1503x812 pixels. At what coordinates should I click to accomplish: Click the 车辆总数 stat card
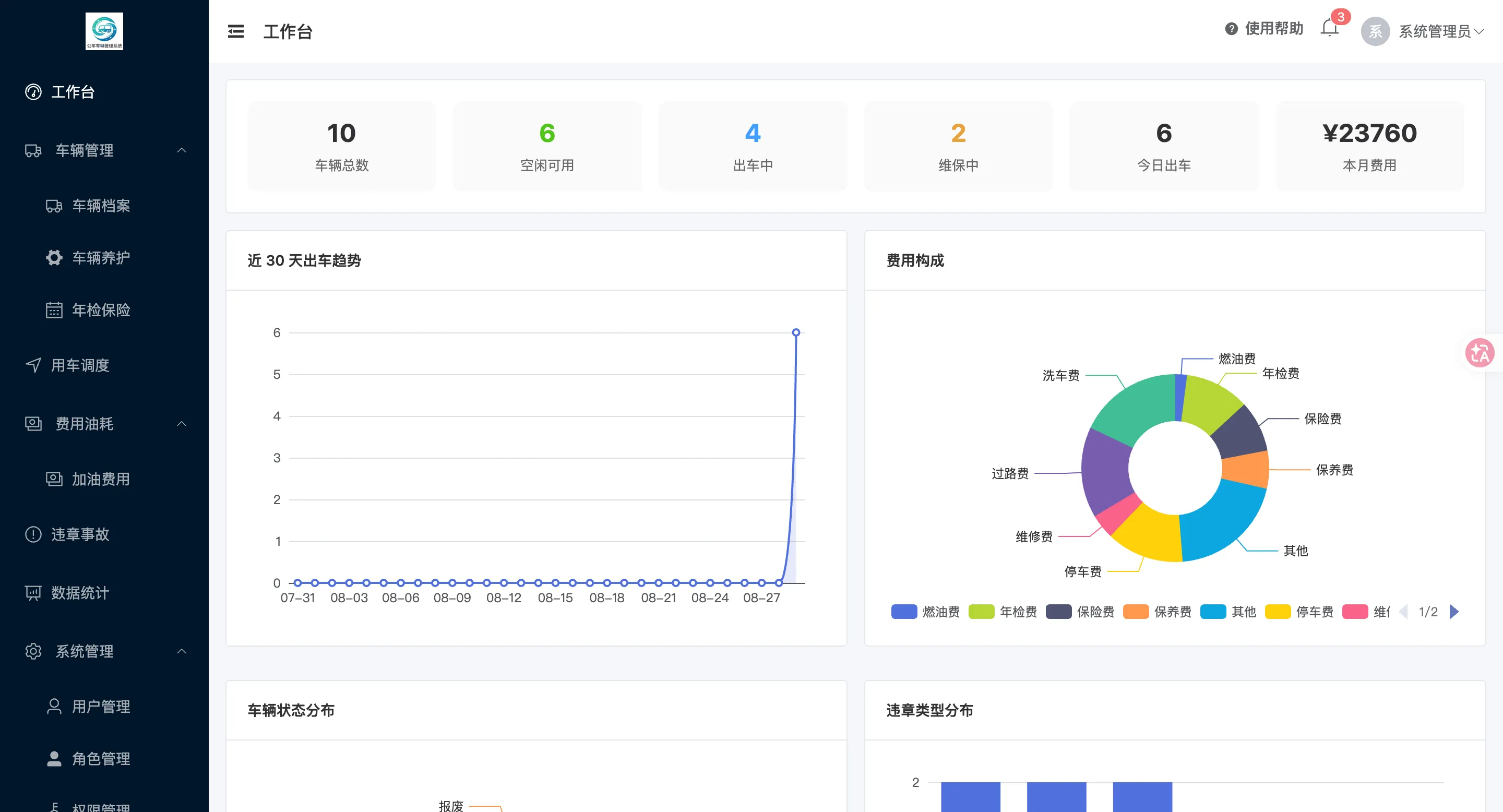point(341,146)
